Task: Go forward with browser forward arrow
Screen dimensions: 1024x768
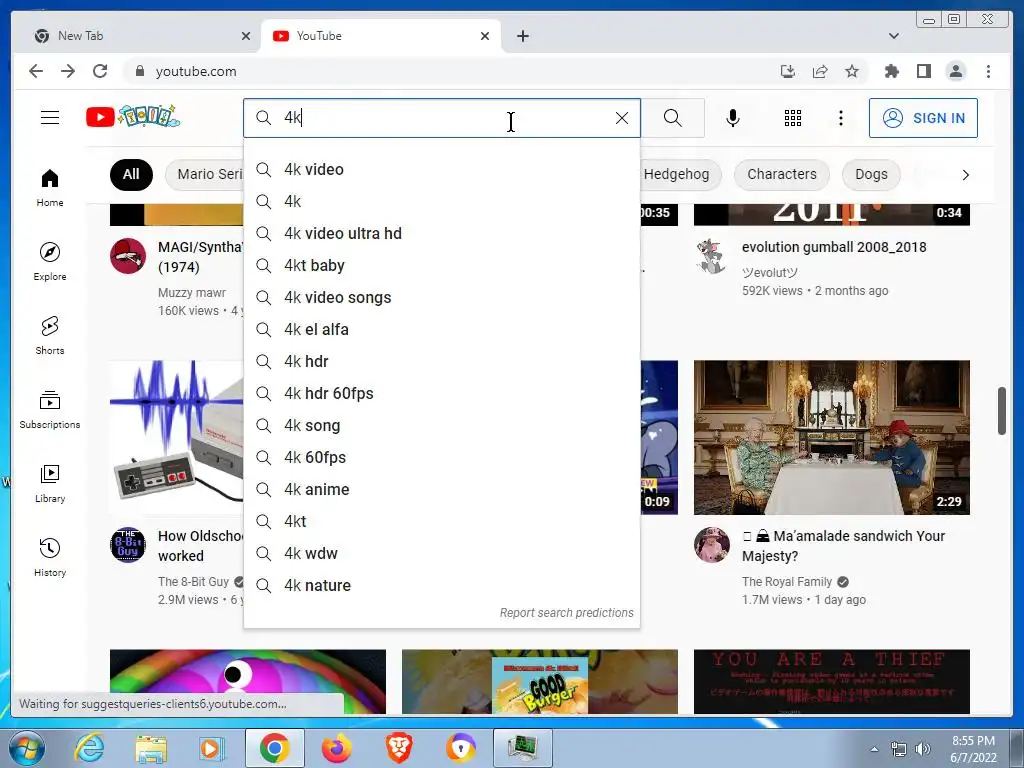Action: (68, 71)
